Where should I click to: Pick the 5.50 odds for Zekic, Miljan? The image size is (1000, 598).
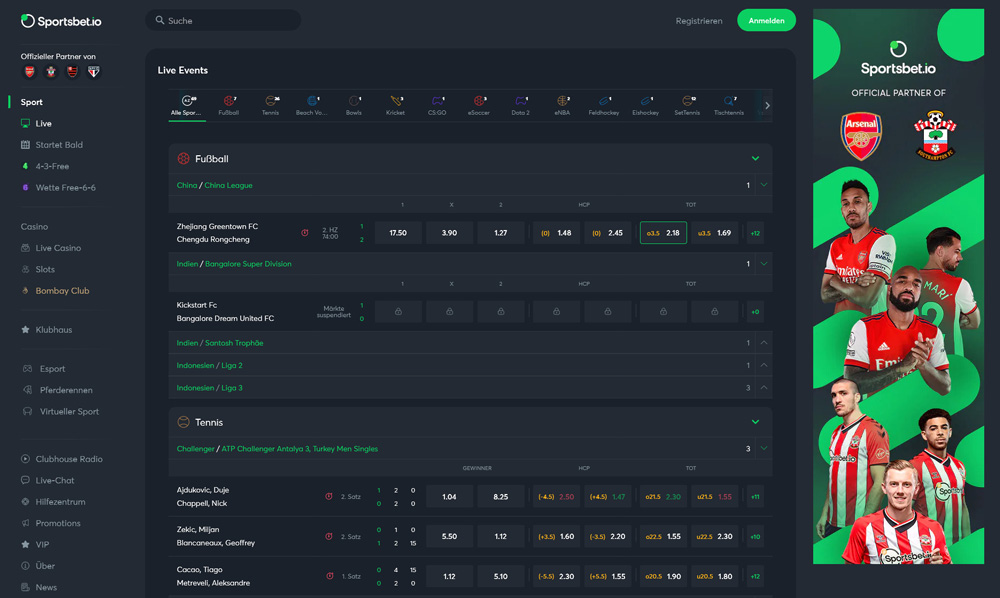(x=450, y=536)
